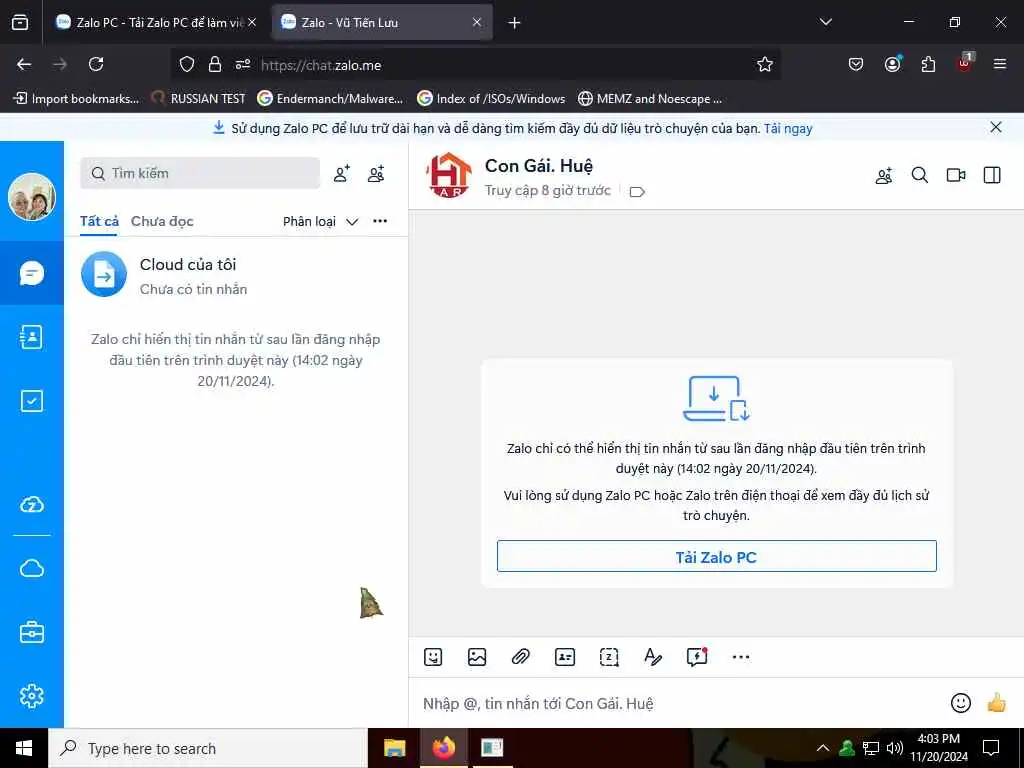The image size is (1024, 768).
Task: Open the sticker picker in chat toolbar
Action: [x=433, y=657]
